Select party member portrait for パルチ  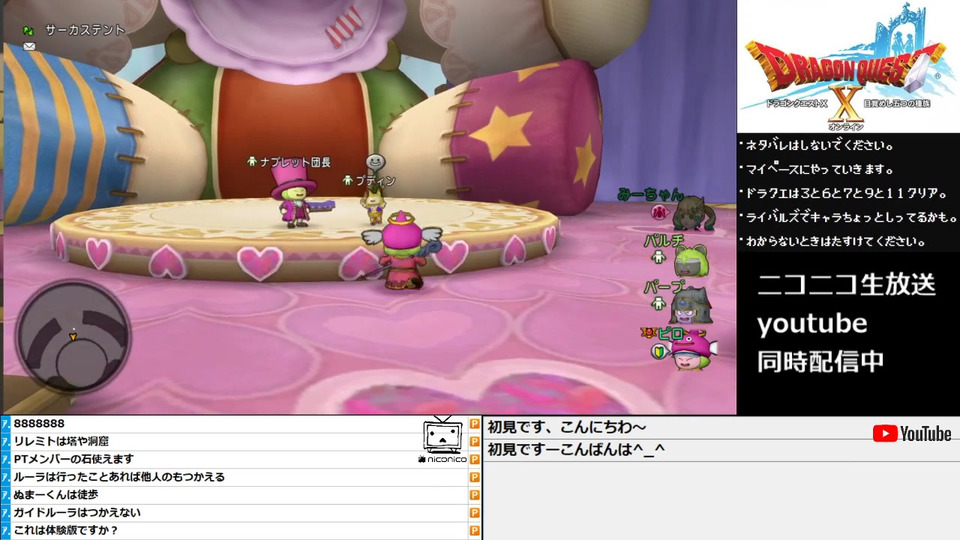tap(691, 260)
